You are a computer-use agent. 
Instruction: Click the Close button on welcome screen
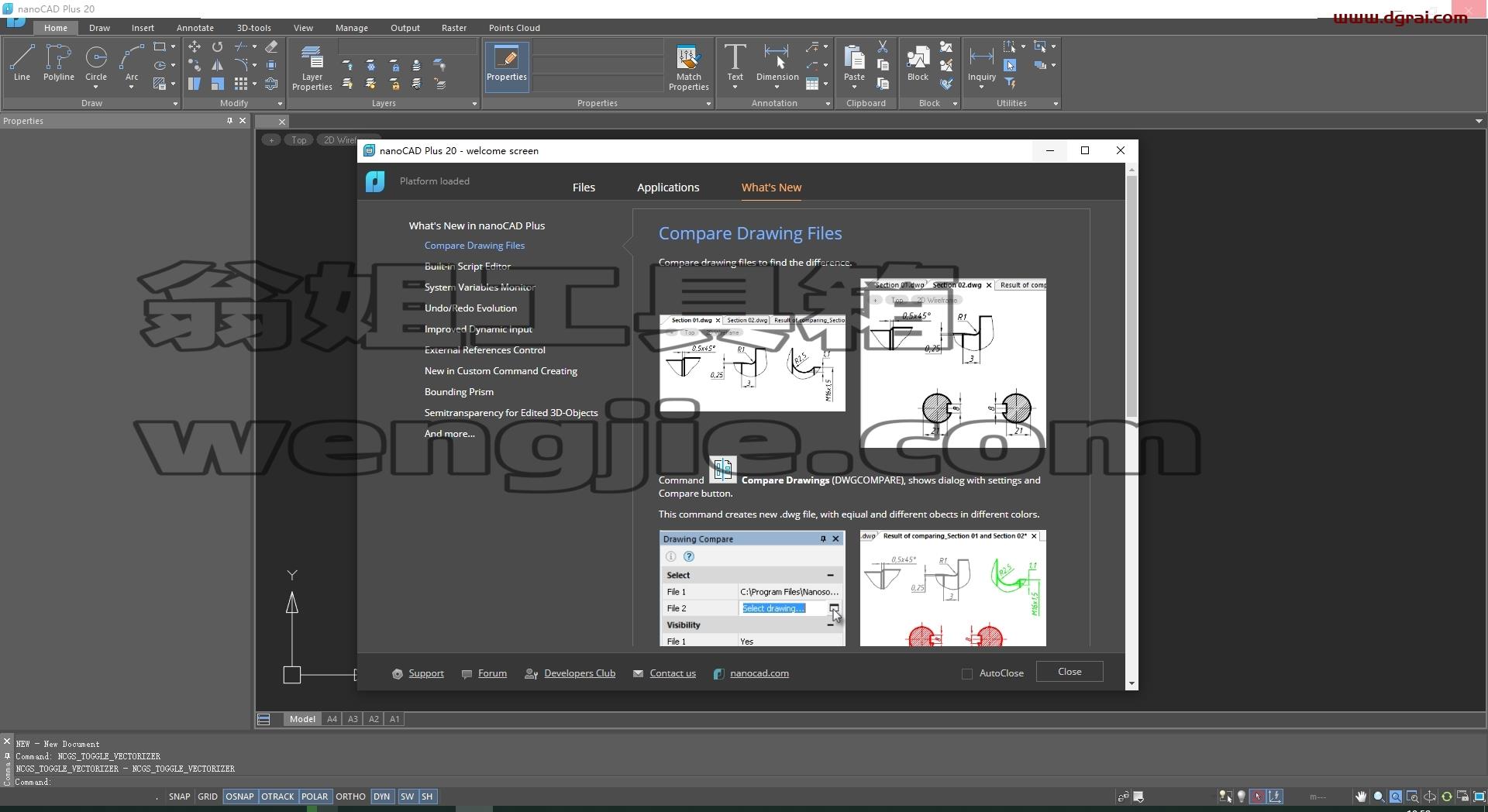[x=1069, y=672]
